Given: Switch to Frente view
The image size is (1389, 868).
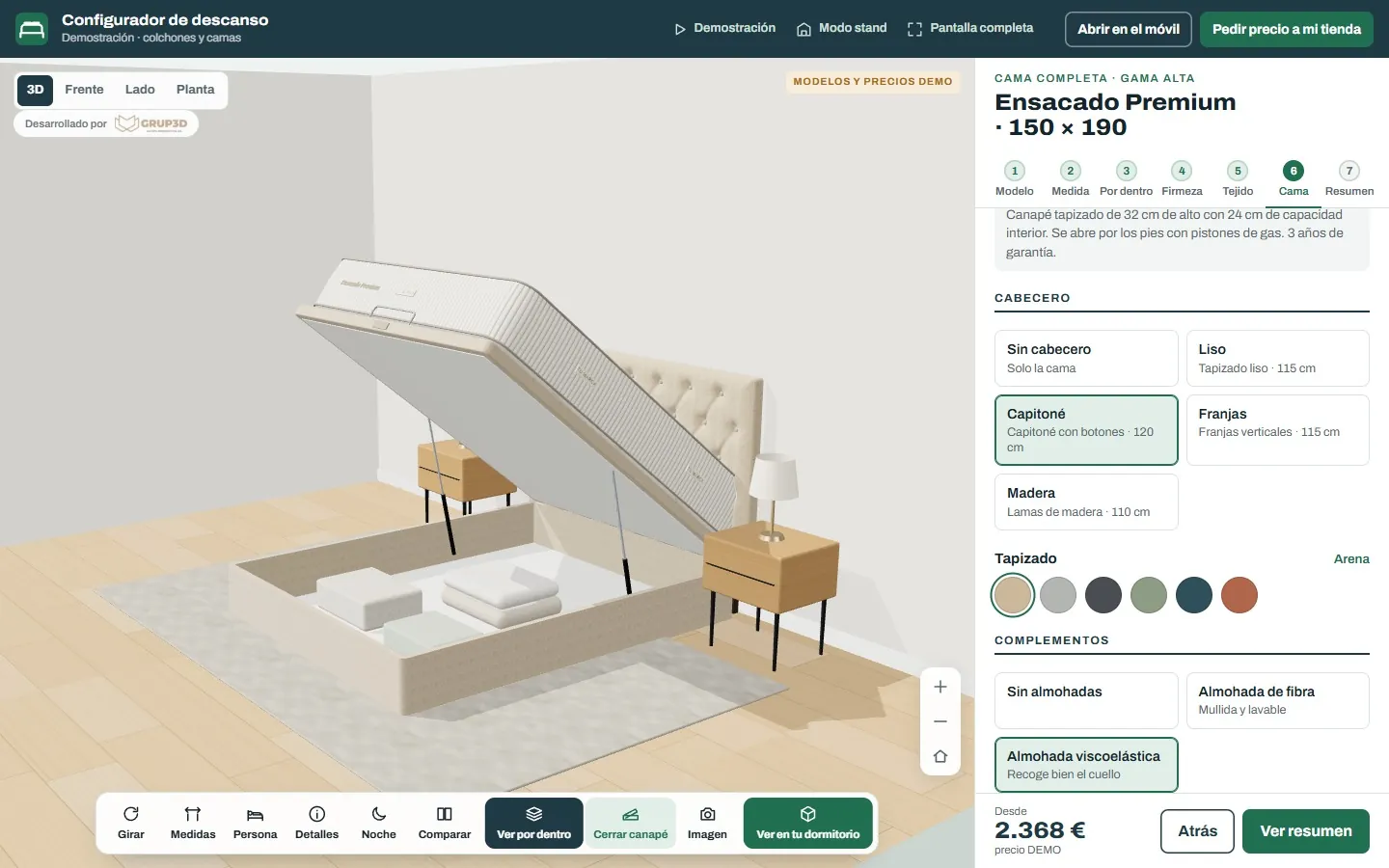Looking at the screenshot, I should click(84, 90).
